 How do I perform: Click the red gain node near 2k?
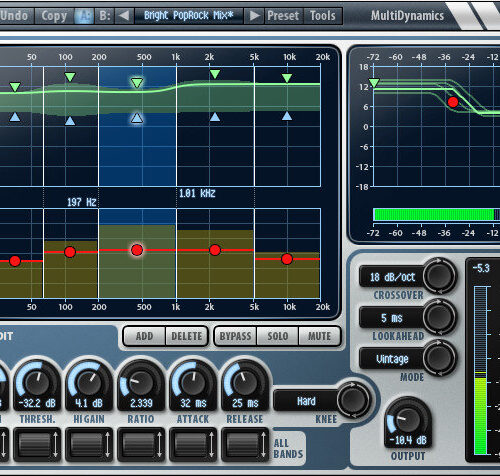point(215,250)
